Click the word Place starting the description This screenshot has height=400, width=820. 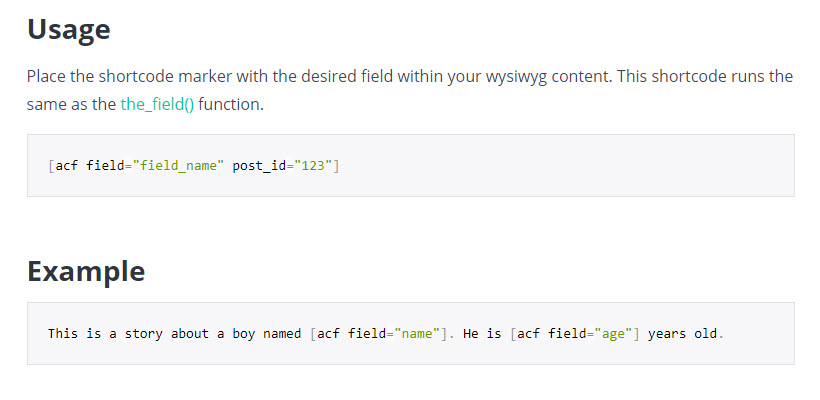point(46,77)
